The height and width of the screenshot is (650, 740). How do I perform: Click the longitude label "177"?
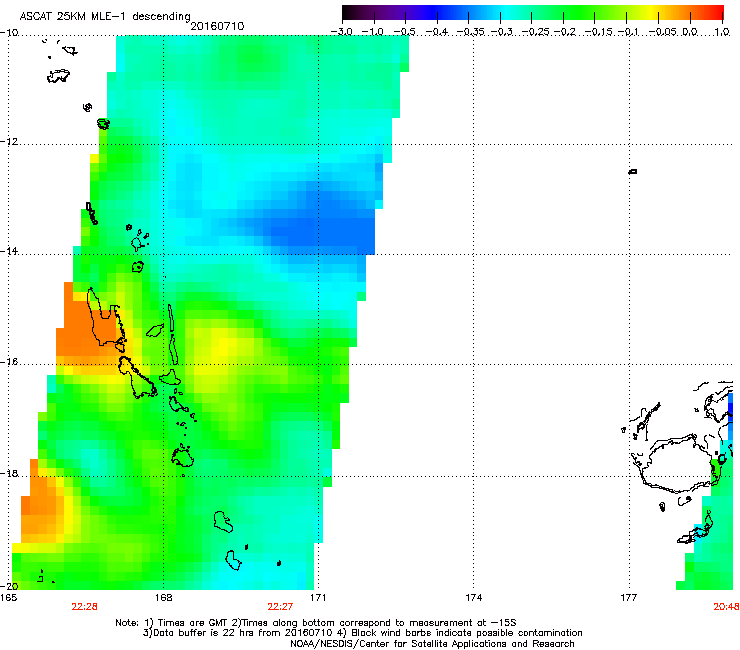(629, 598)
